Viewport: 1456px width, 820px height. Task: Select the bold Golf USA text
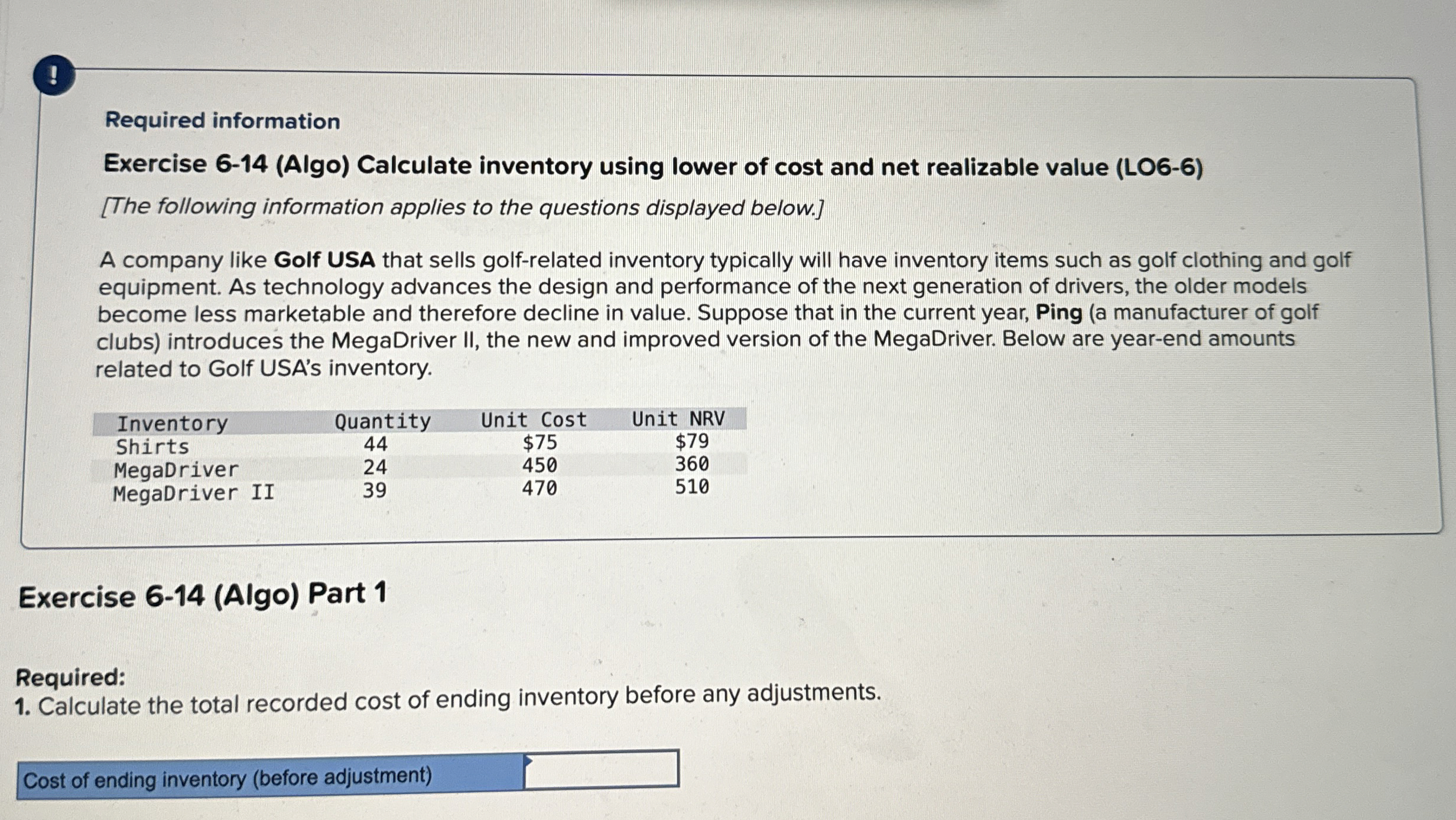[327, 259]
